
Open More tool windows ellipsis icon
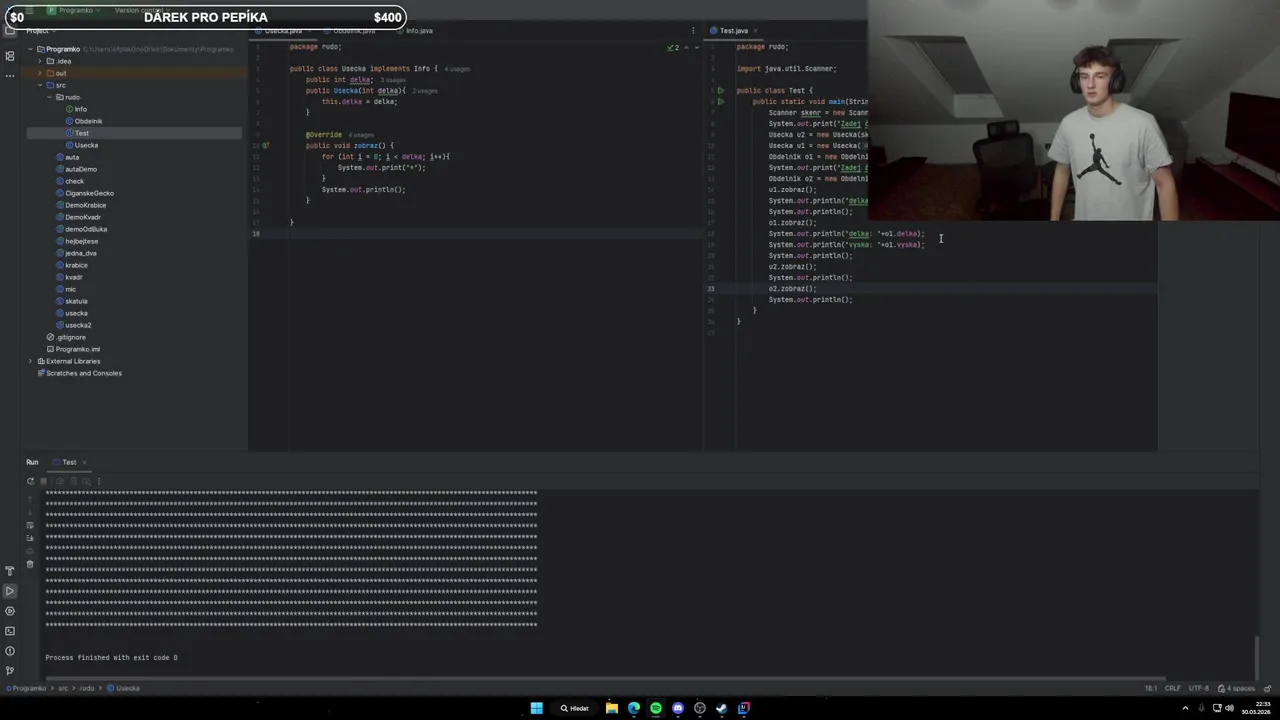(10, 76)
